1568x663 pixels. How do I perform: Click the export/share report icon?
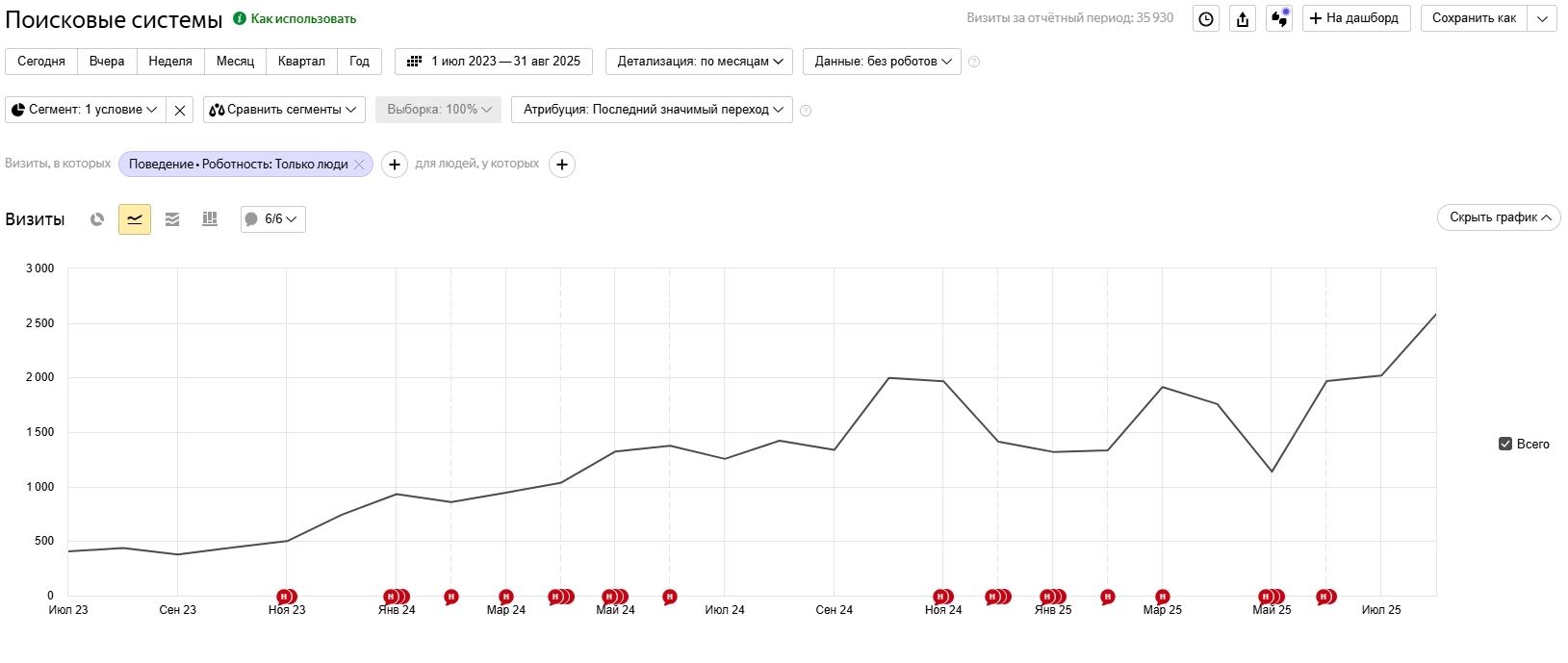pos(1243,18)
